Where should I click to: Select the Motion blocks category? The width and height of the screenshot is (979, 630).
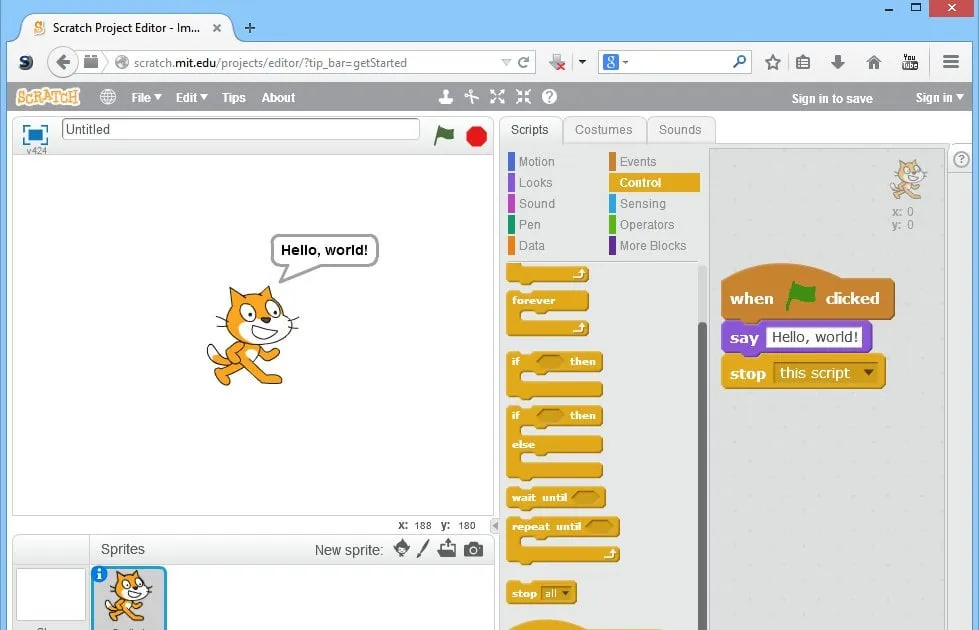[536, 162]
